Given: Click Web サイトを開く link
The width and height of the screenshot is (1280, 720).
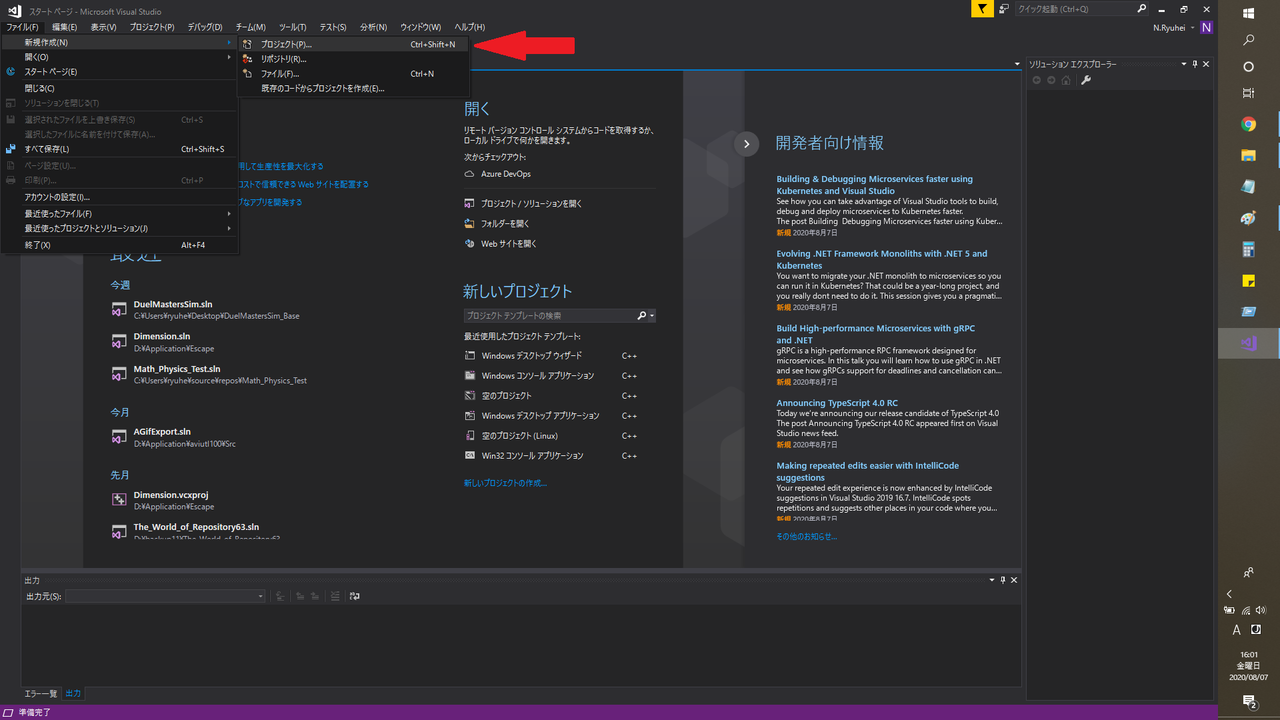Looking at the screenshot, I should click(509, 244).
